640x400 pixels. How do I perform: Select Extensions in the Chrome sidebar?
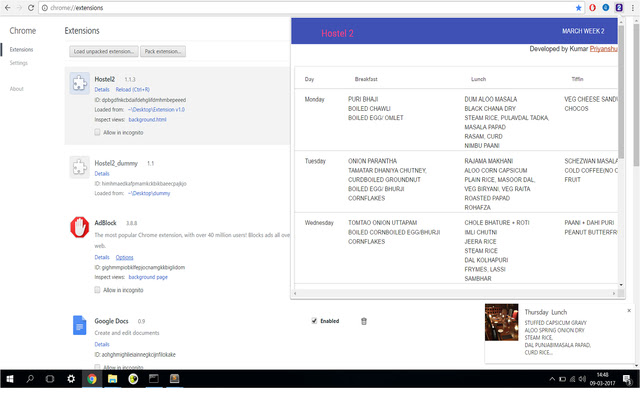click(x=21, y=49)
